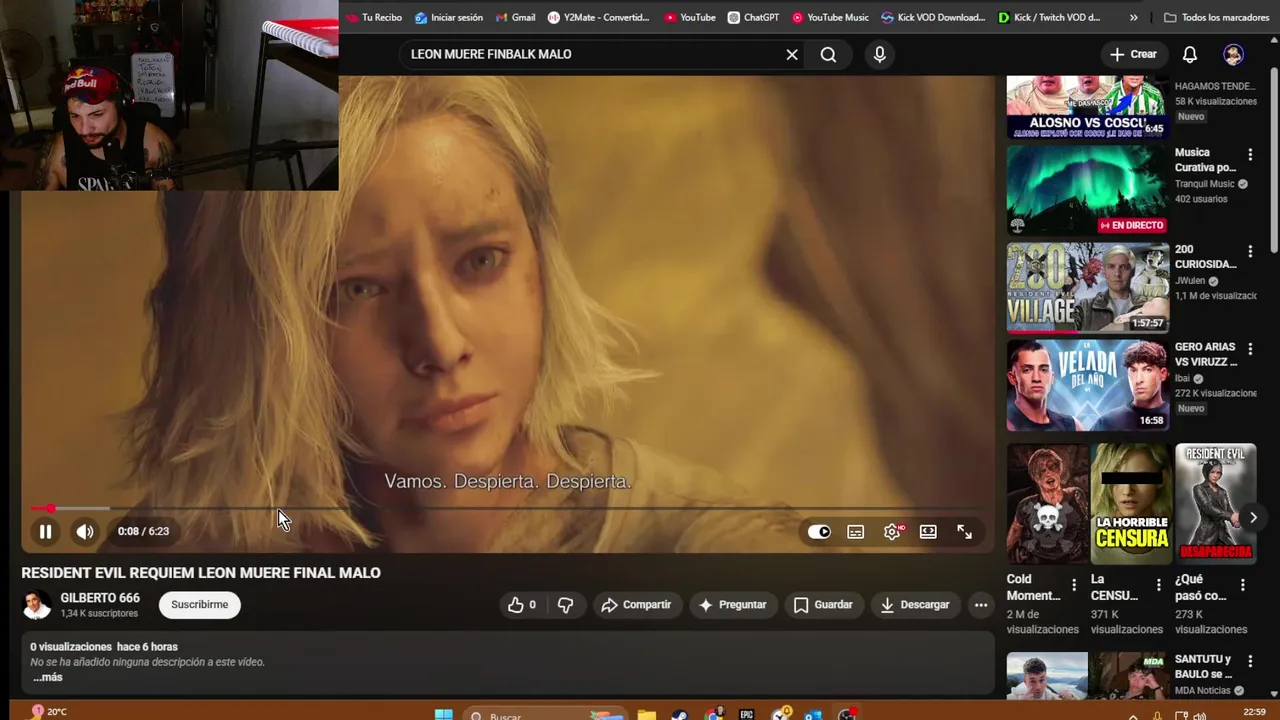Screen dimensions: 1280x720
Task: Open the Windows Start menu
Action: 443,715
